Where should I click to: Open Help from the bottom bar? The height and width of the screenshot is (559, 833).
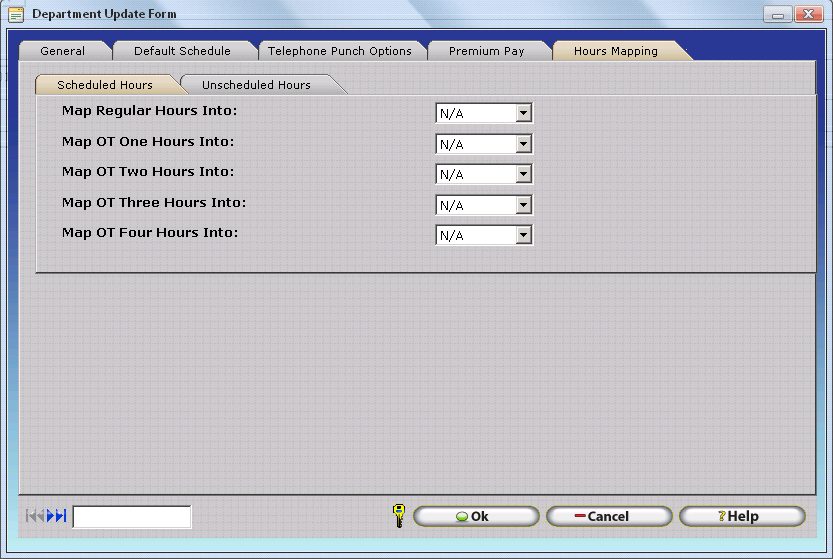[741, 516]
